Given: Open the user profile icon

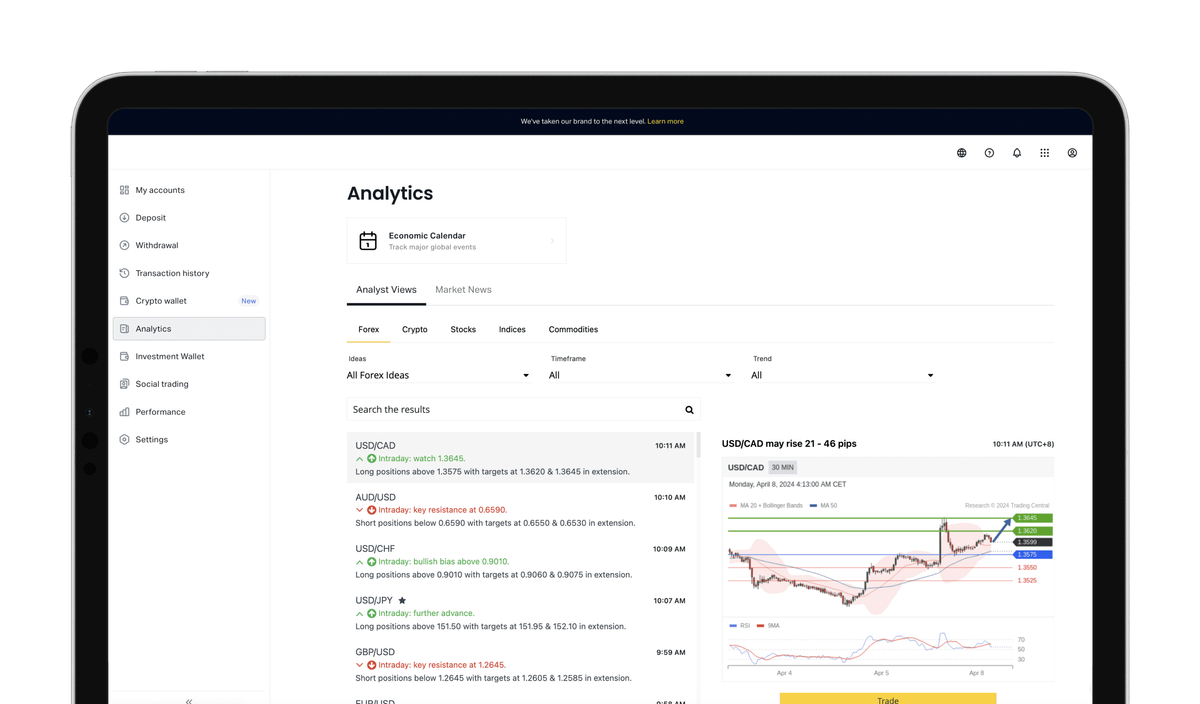Looking at the screenshot, I should pos(1072,153).
